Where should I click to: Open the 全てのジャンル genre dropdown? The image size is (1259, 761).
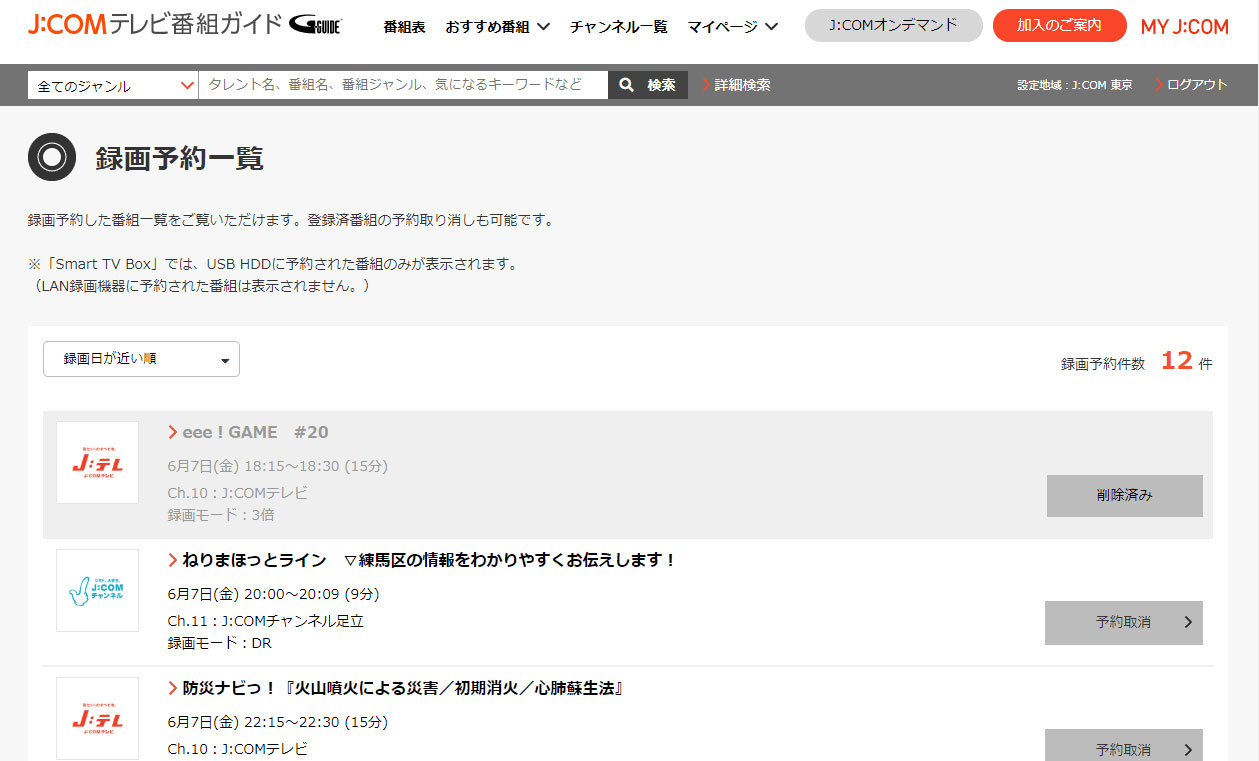coord(113,86)
